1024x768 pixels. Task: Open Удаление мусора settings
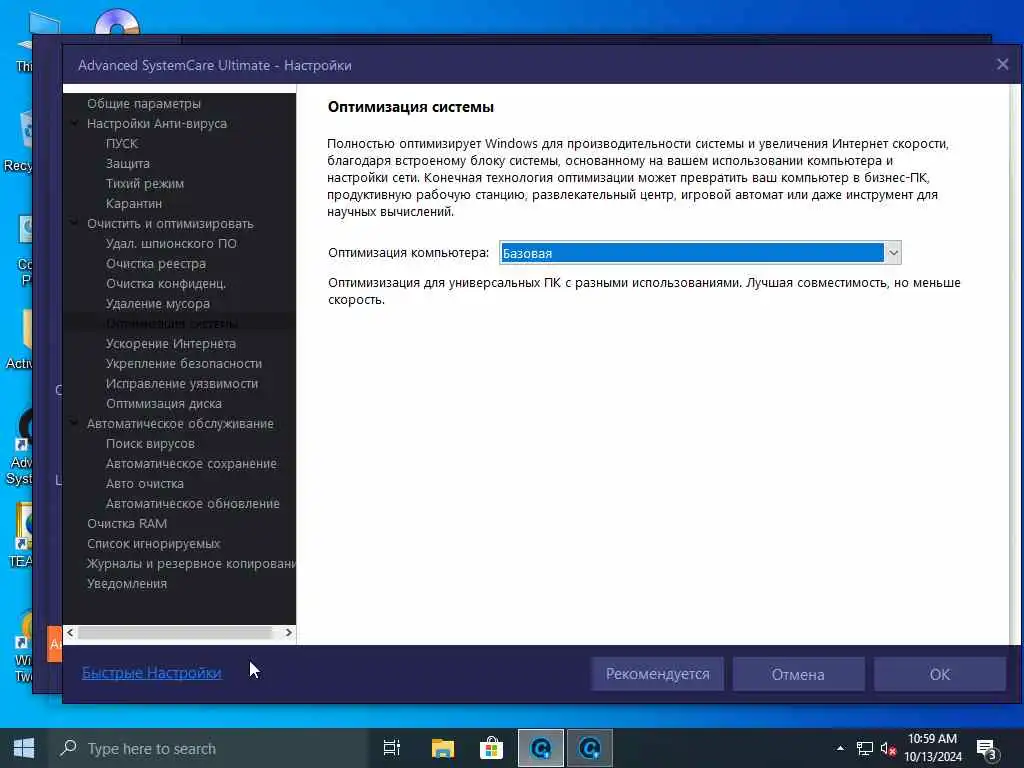[x=157, y=303]
